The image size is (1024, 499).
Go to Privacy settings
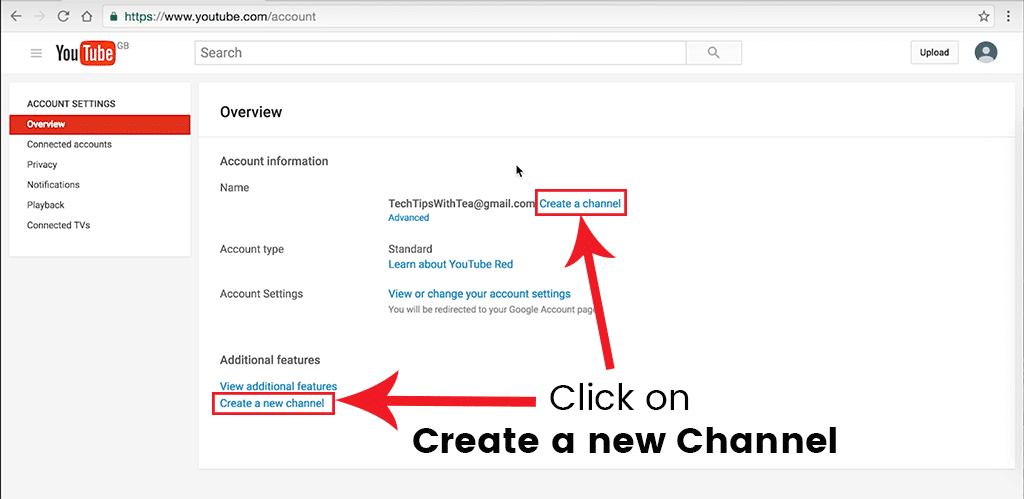(x=42, y=165)
